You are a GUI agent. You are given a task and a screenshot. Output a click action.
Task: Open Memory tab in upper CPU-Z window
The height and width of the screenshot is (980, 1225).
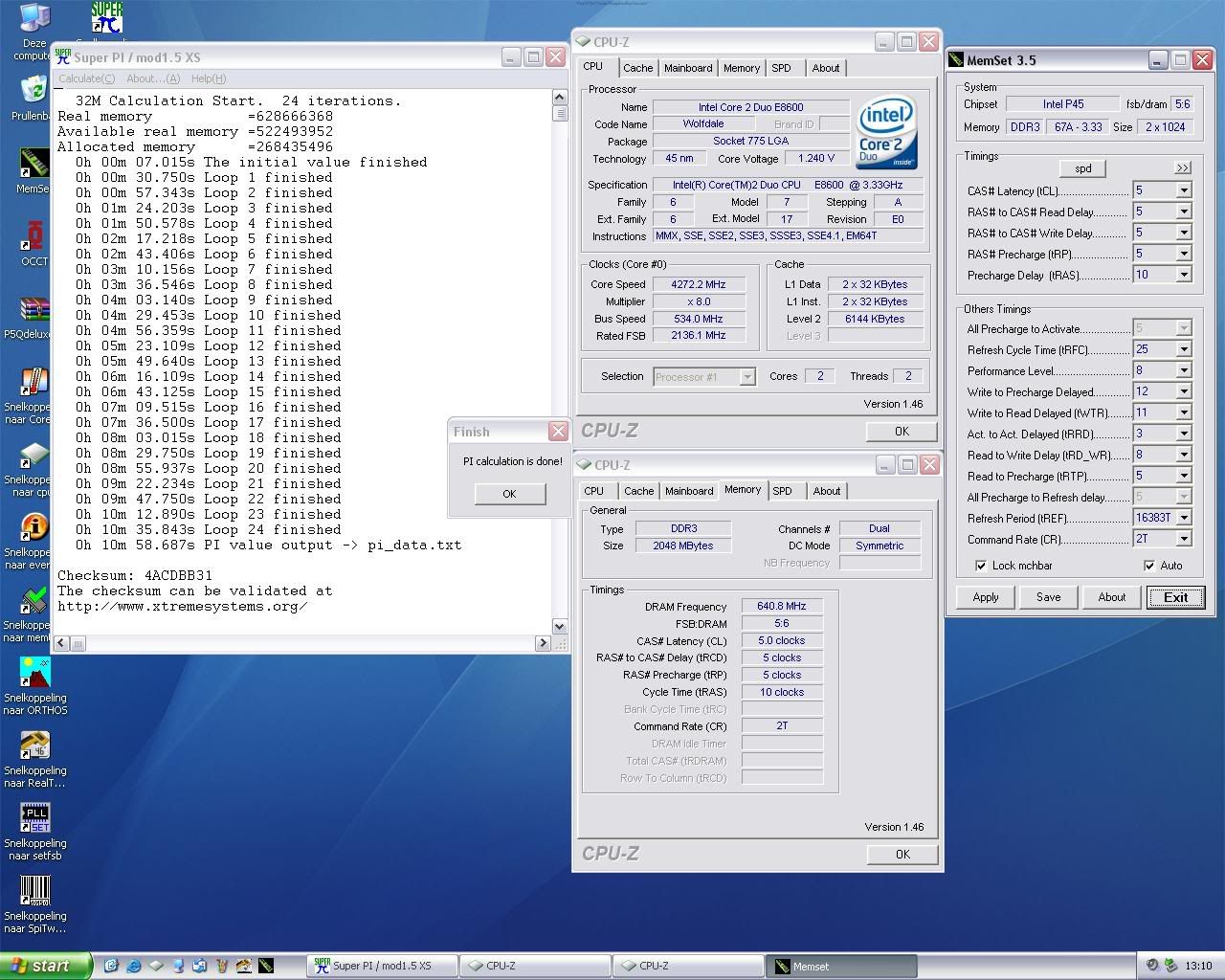tap(742, 68)
